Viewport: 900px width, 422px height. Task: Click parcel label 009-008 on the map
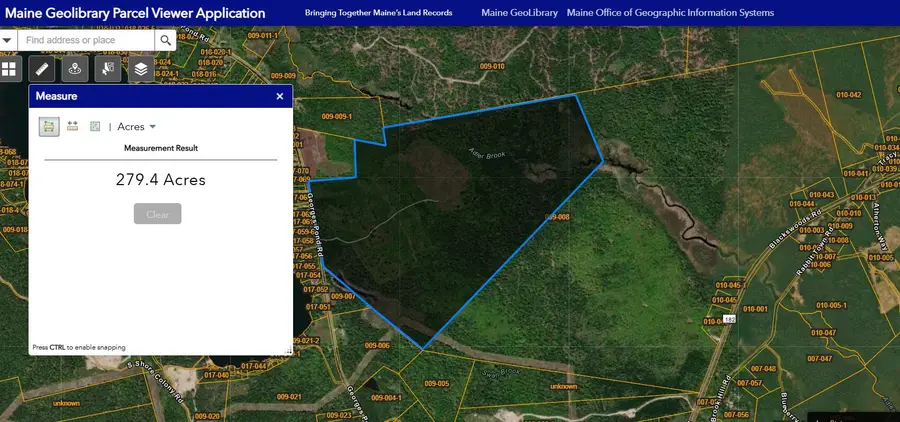click(558, 217)
